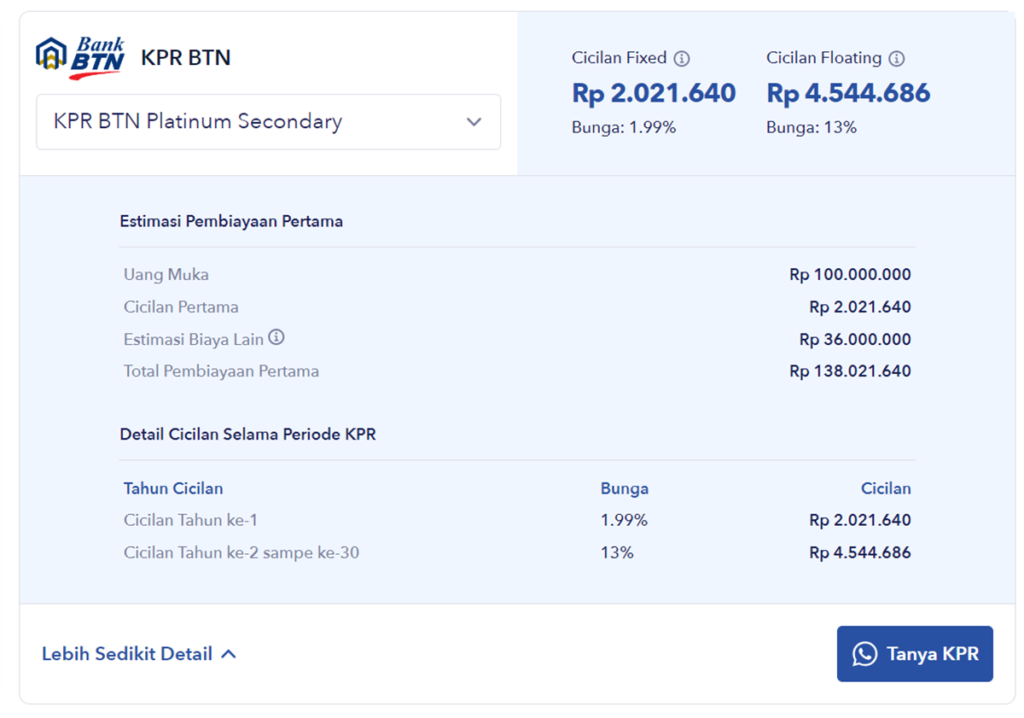Click the Bunga column header
The height and width of the screenshot is (718, 1024).
point(624,488)
